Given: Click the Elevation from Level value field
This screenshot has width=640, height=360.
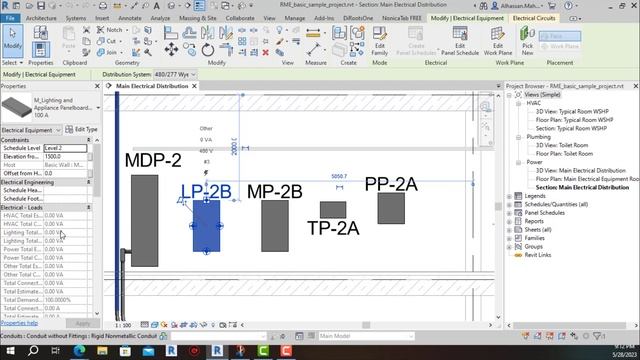Looking at the screenshot, I should [65, 157].
